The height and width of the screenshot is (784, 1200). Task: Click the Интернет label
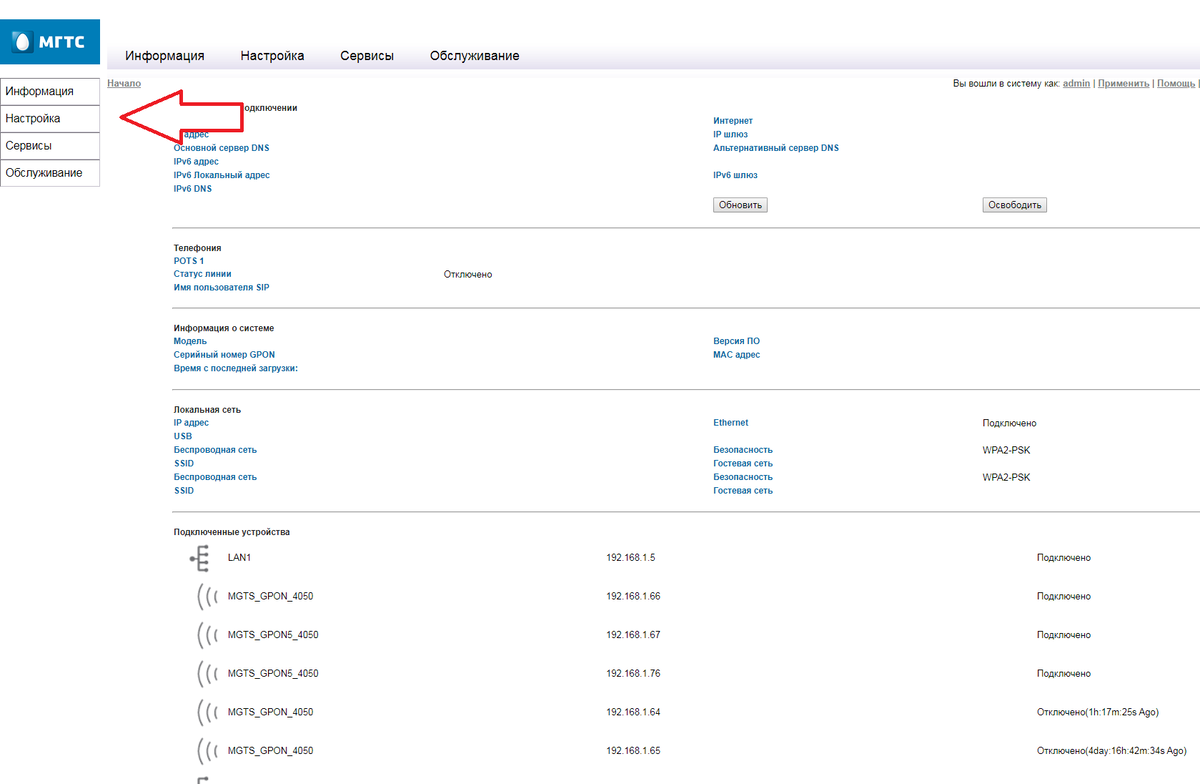pos(733,121)
